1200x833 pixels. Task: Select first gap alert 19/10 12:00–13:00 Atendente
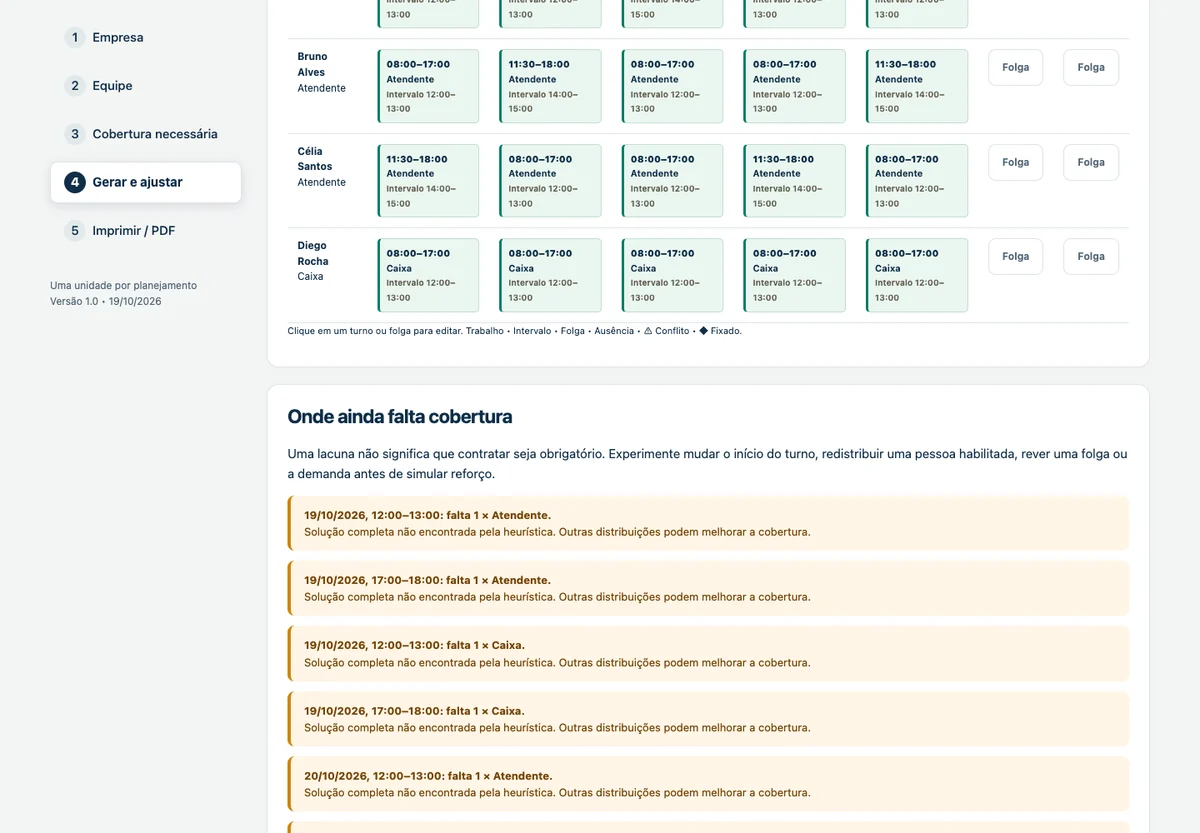click(x=708, y=523)
